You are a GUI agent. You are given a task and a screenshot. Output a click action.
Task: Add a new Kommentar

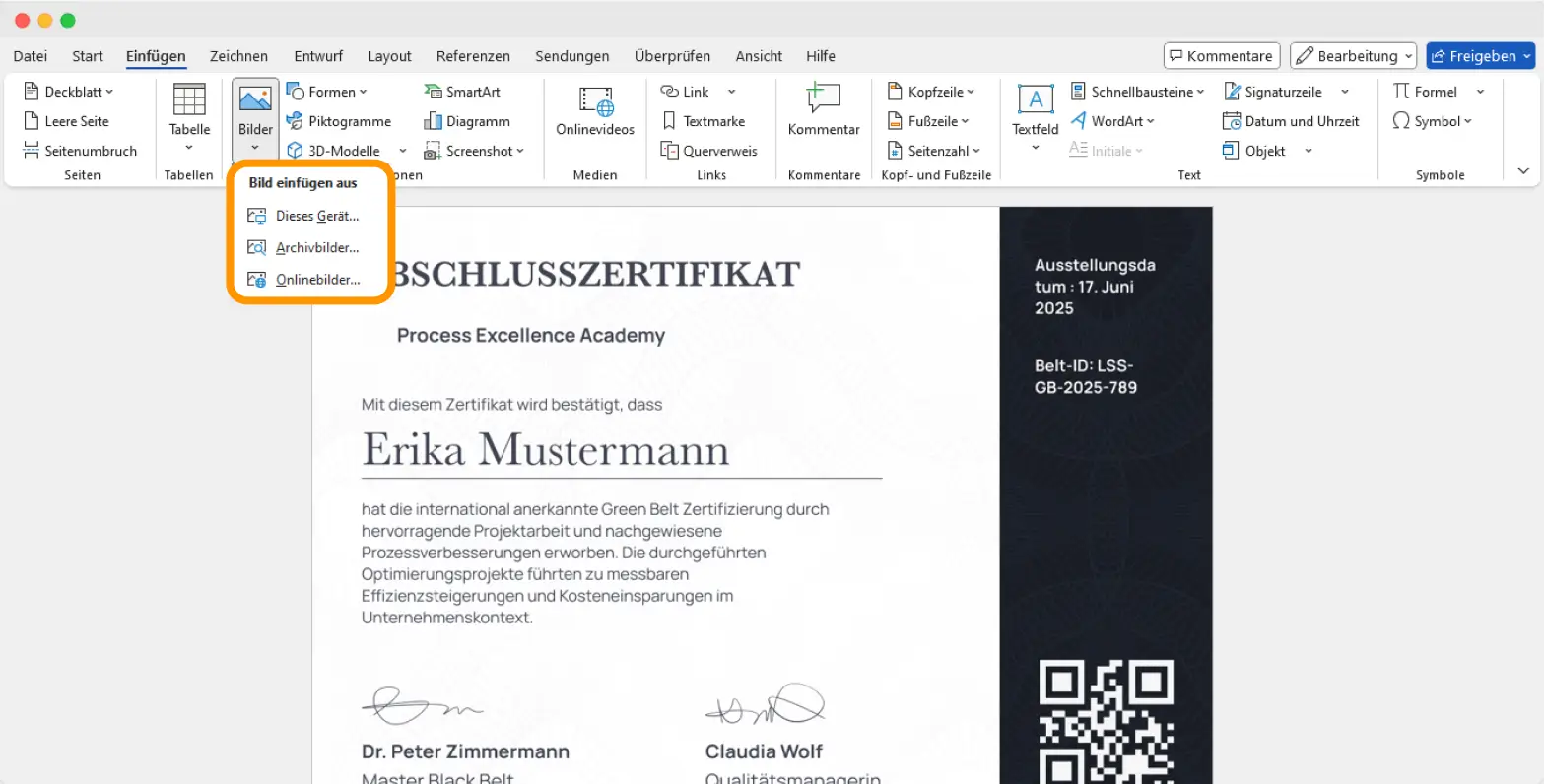(x=824, y=110)
